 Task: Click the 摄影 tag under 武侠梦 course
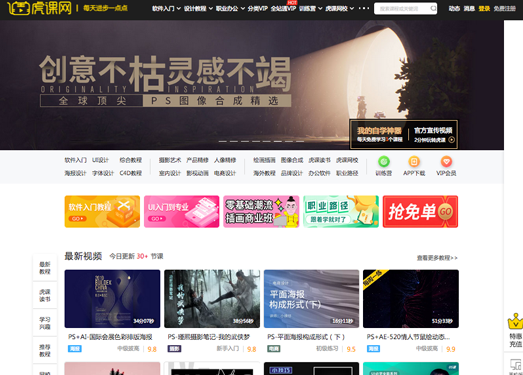pos(174,349)
